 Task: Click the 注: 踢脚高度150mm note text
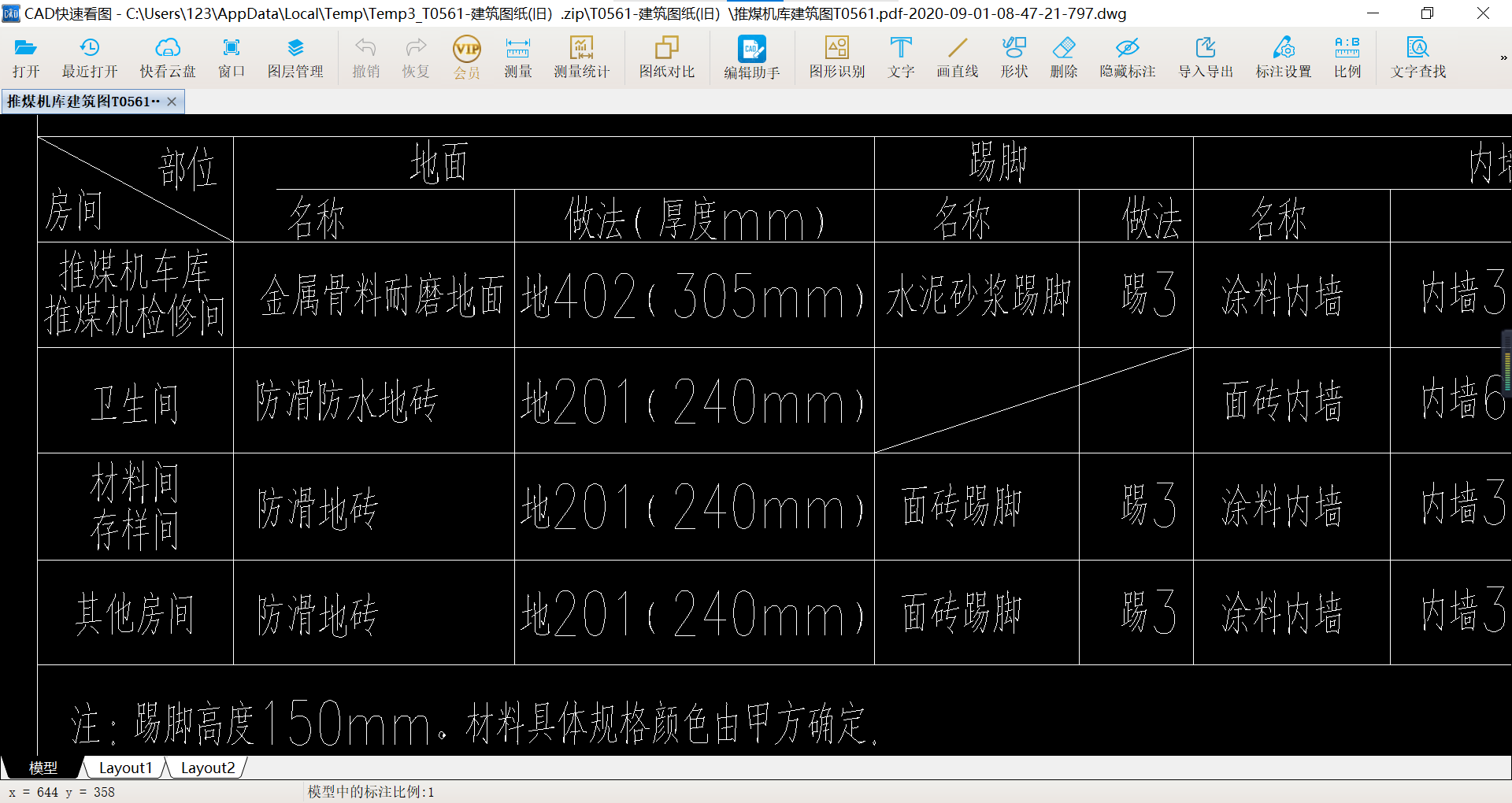[x=475, y=723]
